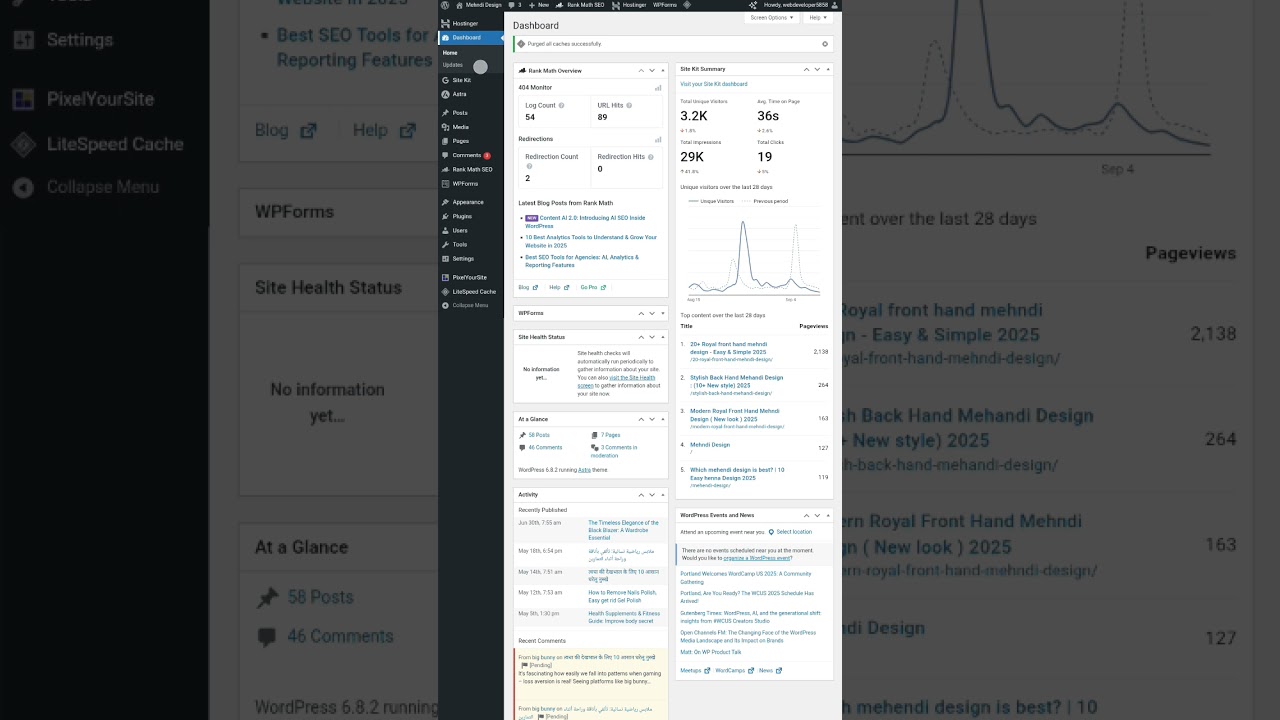This screenshot has width=1280, height=720.
Task: Collapse the Activity widget
Action: pos(662,494)
